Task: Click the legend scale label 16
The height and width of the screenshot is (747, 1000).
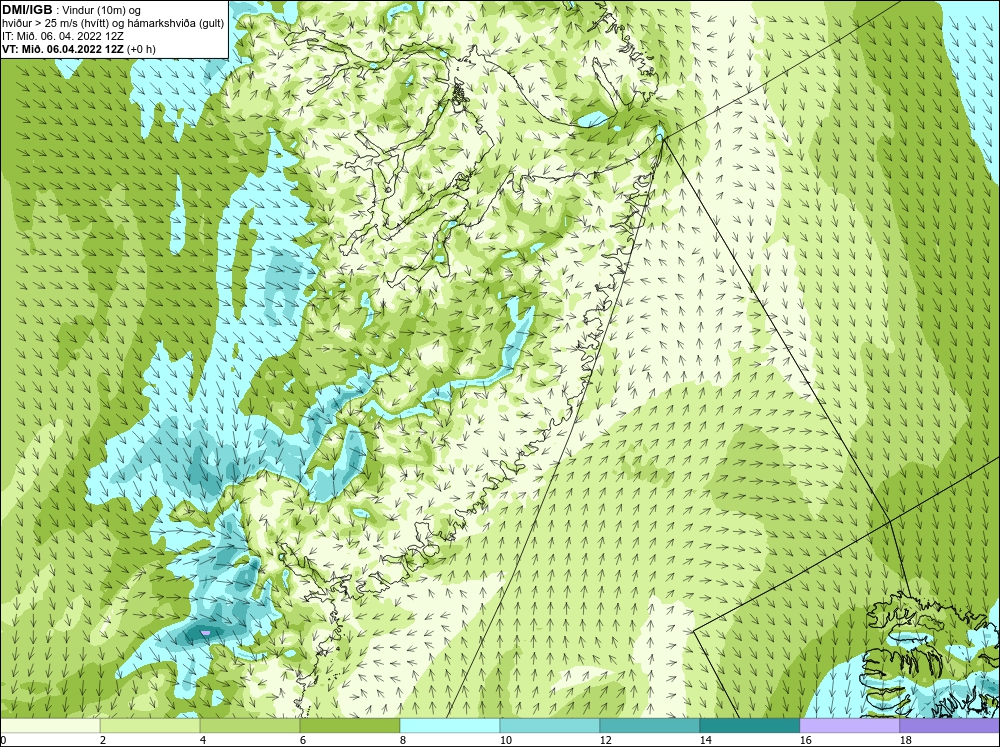Action: pos(805,740)
